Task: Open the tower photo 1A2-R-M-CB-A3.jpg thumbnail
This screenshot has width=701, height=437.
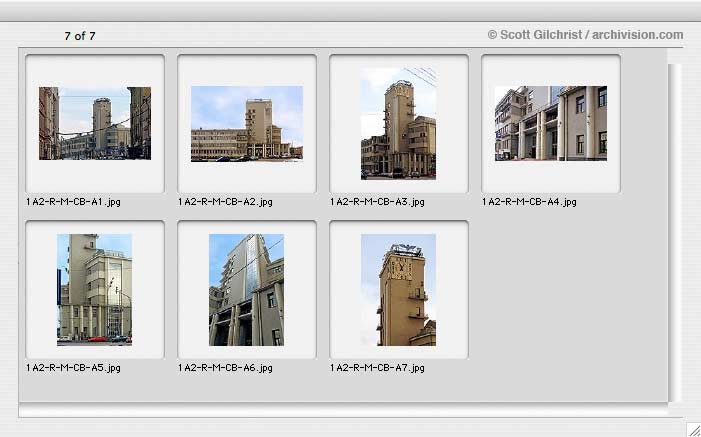Action: pyautogui.click(x=398, y=123)
